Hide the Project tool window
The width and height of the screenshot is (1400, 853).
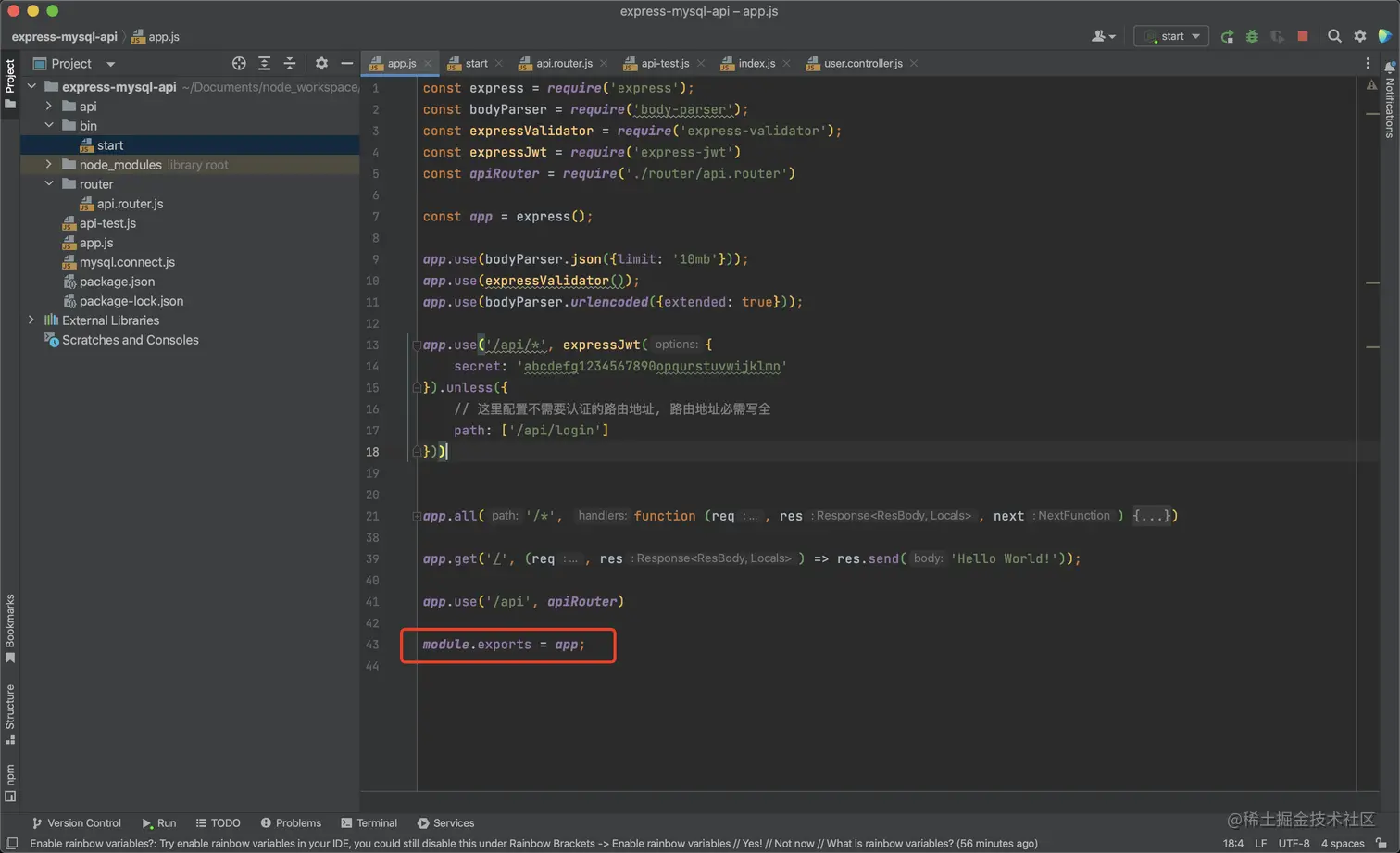(x=346, y=64)
